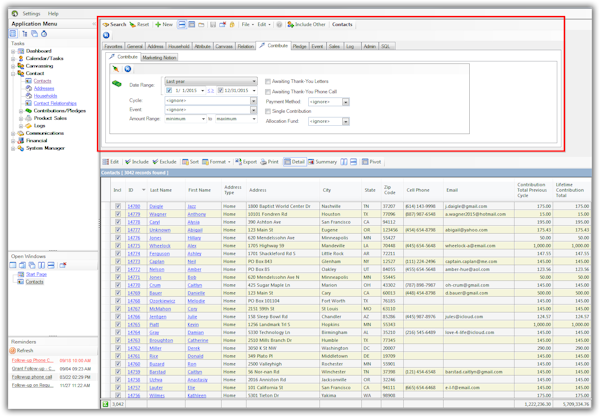The height and width of the screenshot is (417, 600).
Task: Open contact ID 14780 link
Action: [133, 205]
